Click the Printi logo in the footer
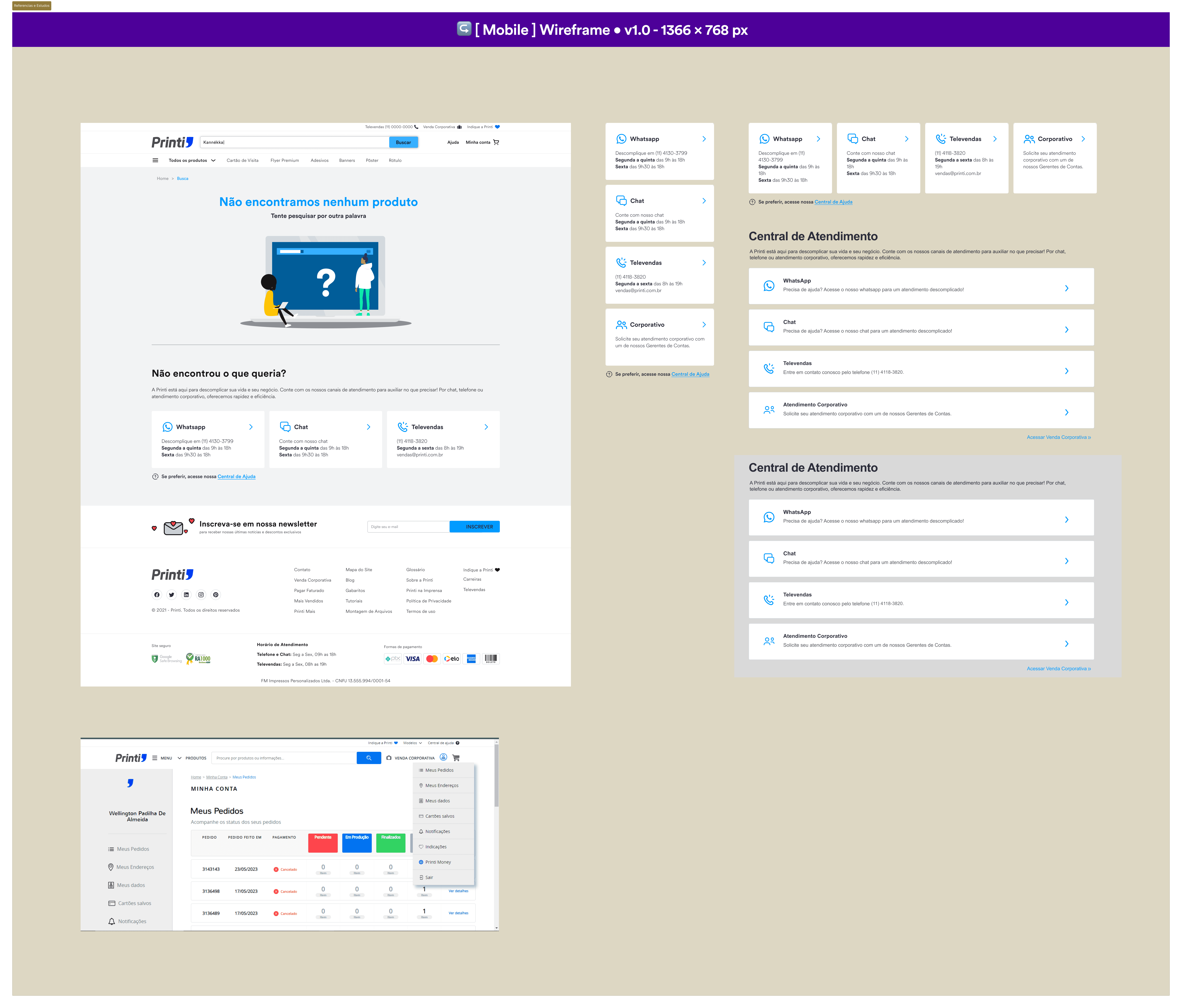Viewport: 1182px width, 1008px height. coord(172,574)
